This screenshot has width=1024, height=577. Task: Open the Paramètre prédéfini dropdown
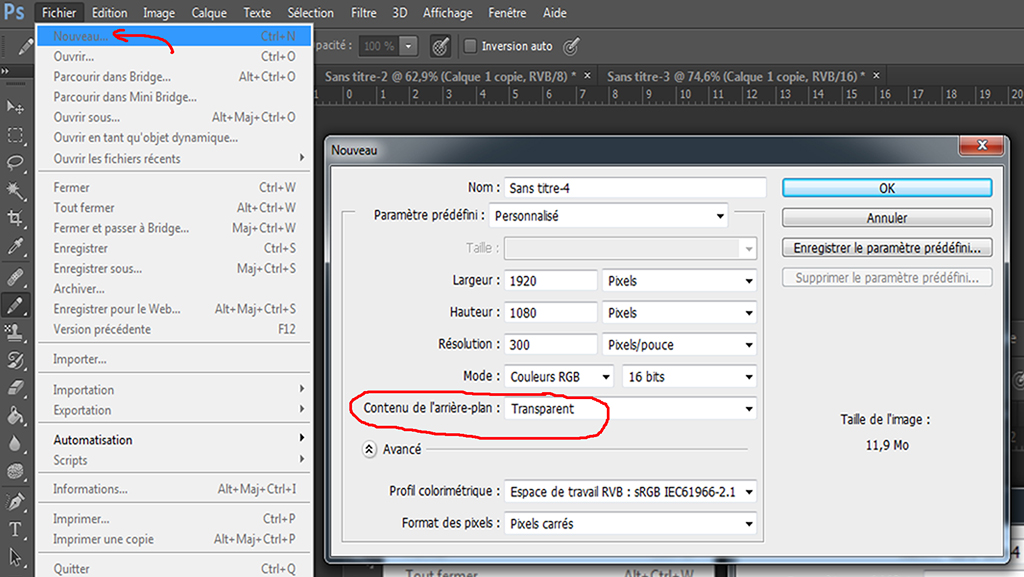608,216
